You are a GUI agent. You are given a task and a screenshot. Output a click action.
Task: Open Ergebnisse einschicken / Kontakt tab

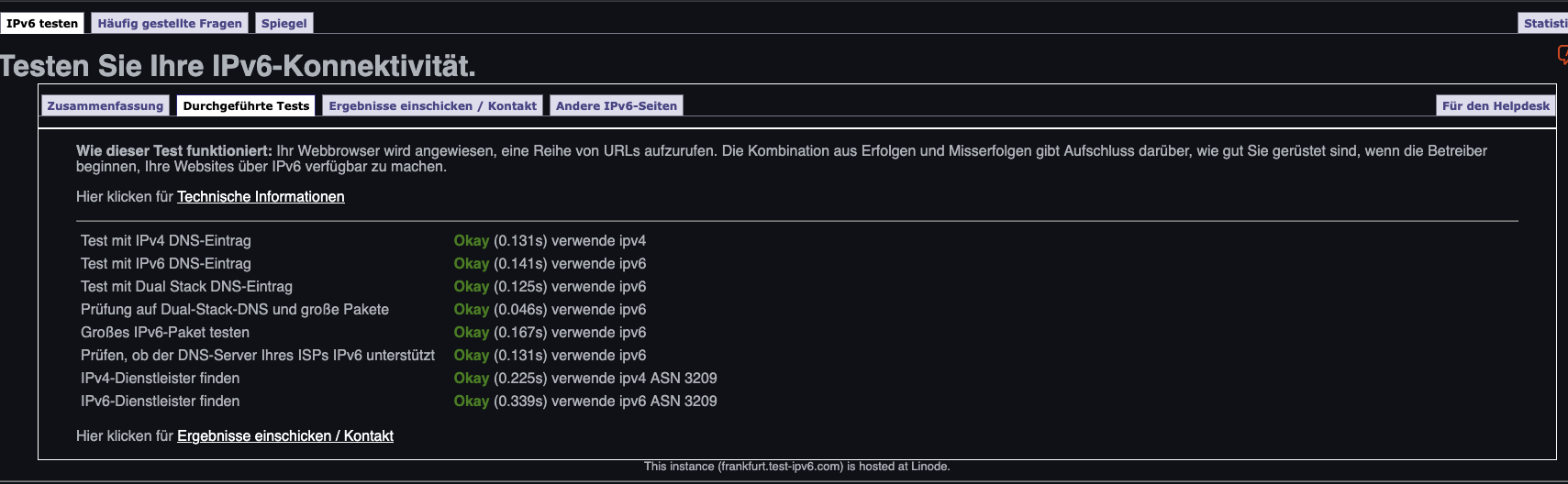(432, 105)
